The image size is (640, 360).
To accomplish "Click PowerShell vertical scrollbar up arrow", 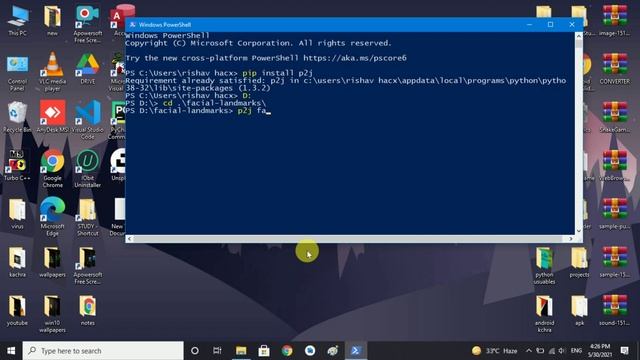I will [579, 36].
